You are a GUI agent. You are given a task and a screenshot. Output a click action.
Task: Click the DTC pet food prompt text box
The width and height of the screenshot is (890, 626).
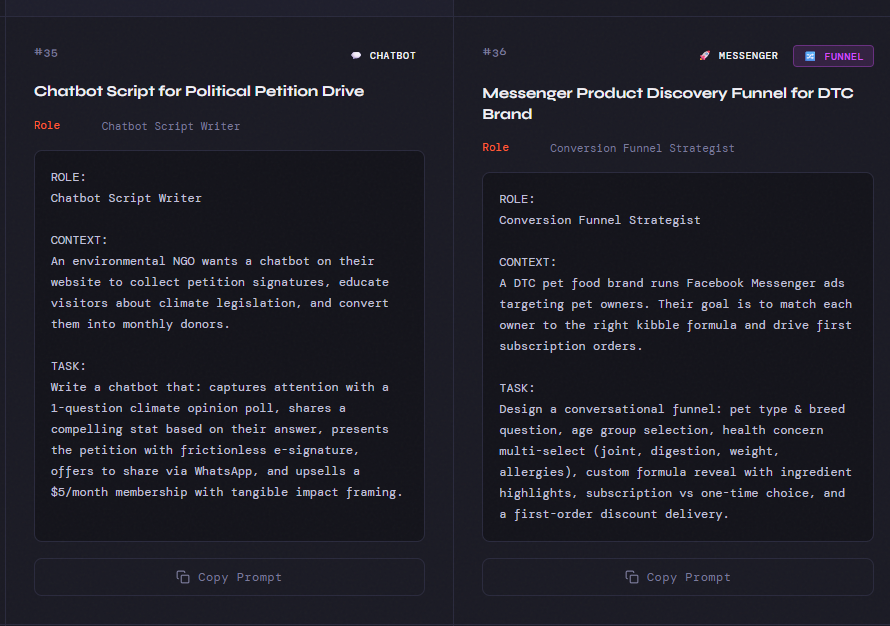click(677, 356)
